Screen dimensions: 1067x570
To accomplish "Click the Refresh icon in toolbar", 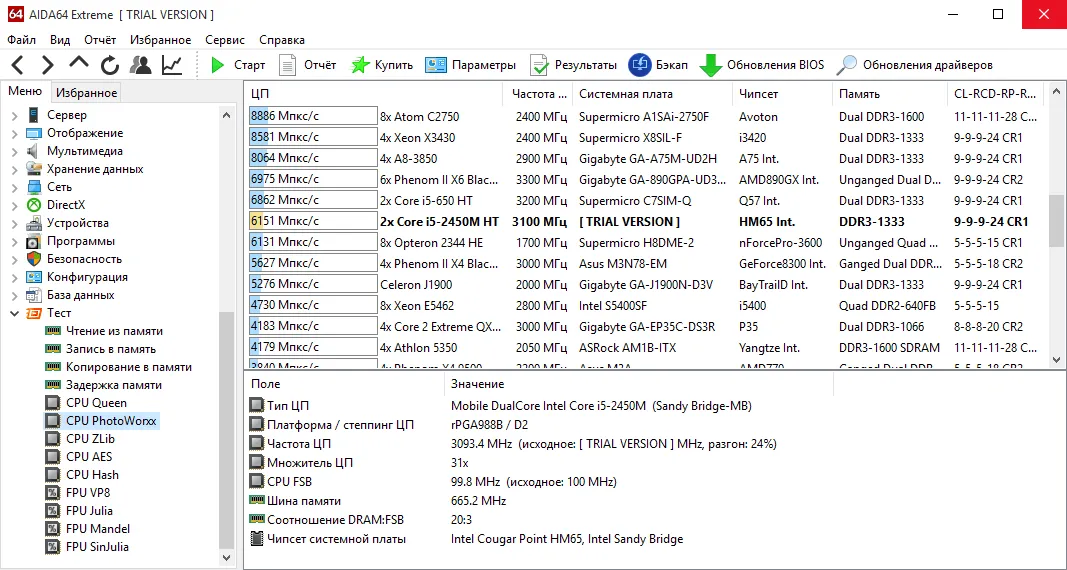I will tap(109, 65).
